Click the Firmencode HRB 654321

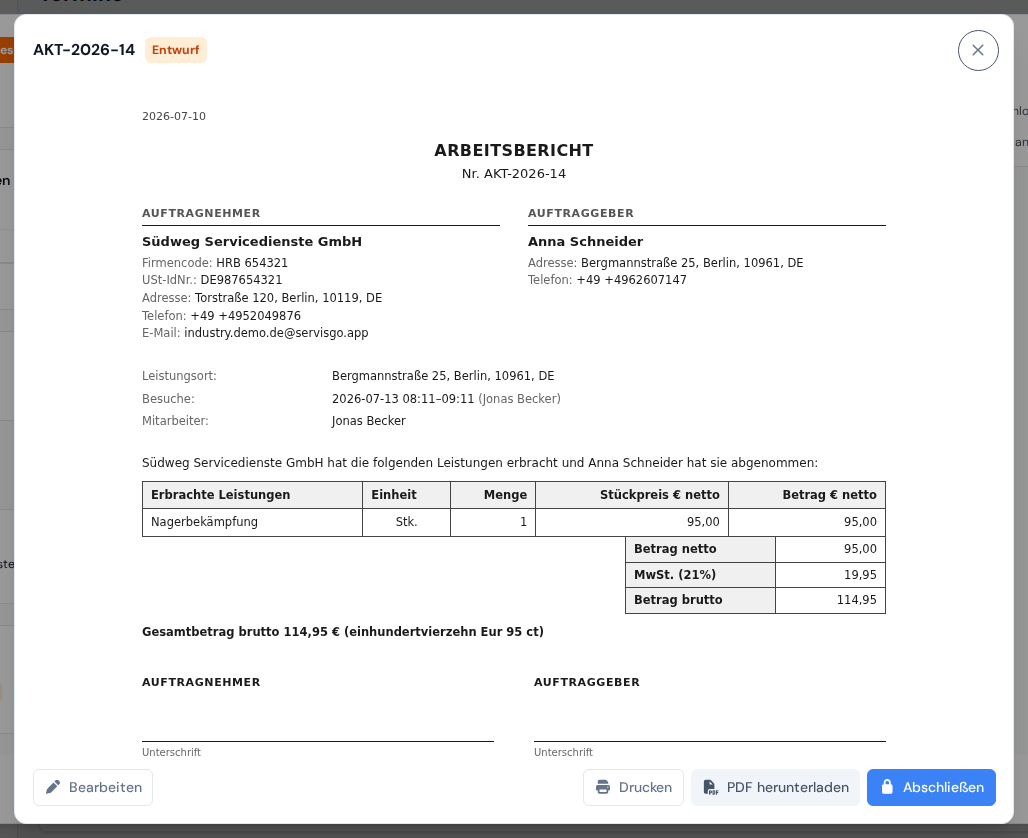point(252,262)
